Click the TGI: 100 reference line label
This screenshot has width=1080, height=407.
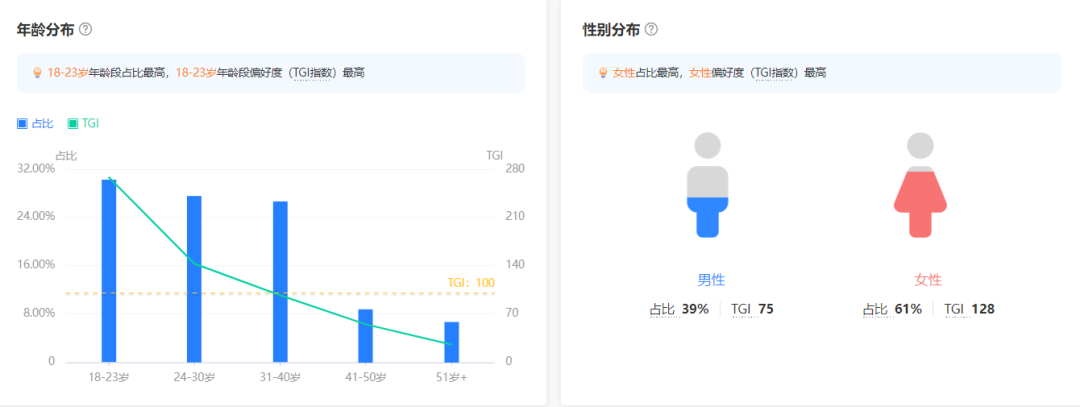(x=470, y=283)
